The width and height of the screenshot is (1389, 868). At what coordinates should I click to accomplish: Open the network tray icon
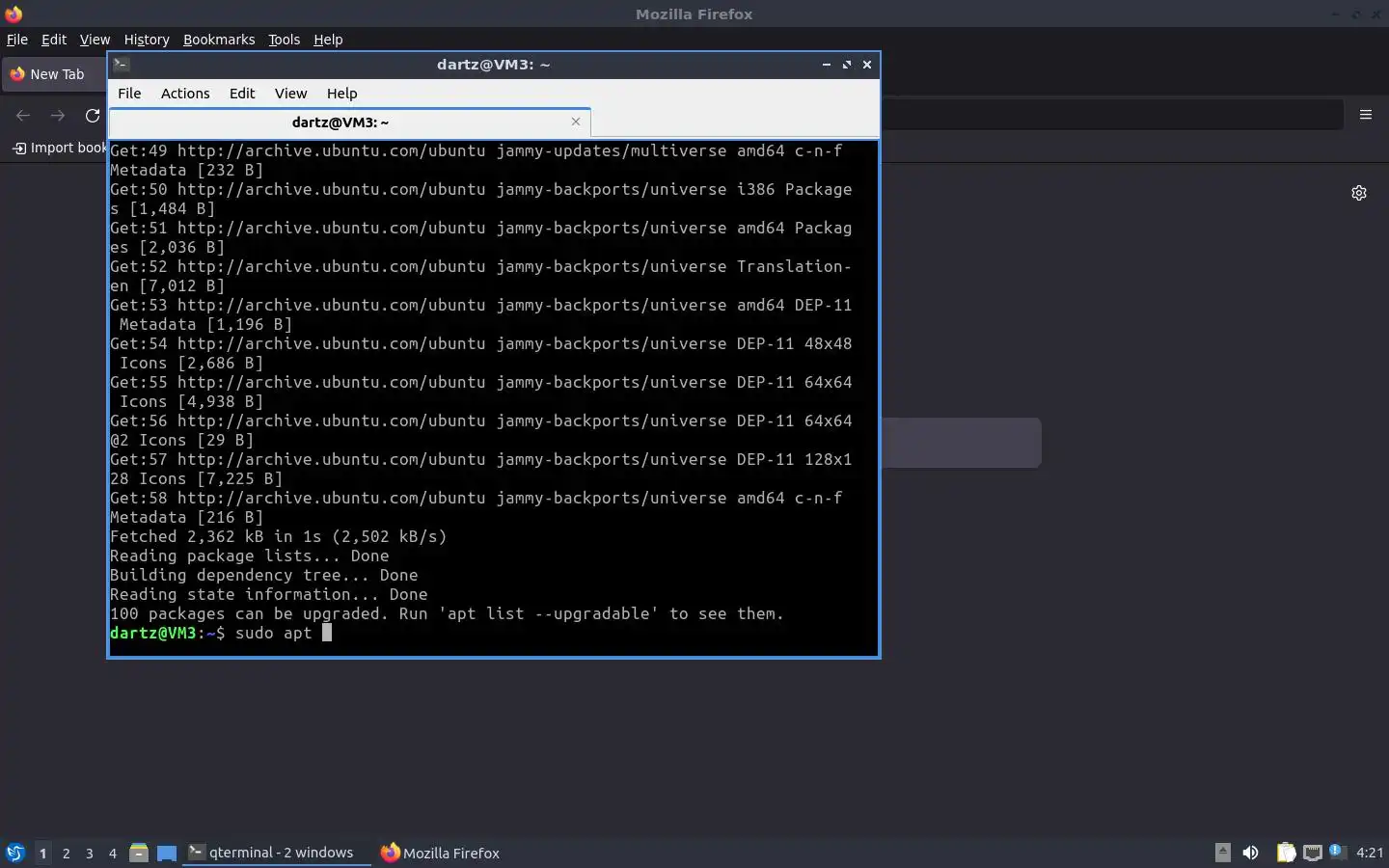pyautogui.click(x=1312, y=853)
